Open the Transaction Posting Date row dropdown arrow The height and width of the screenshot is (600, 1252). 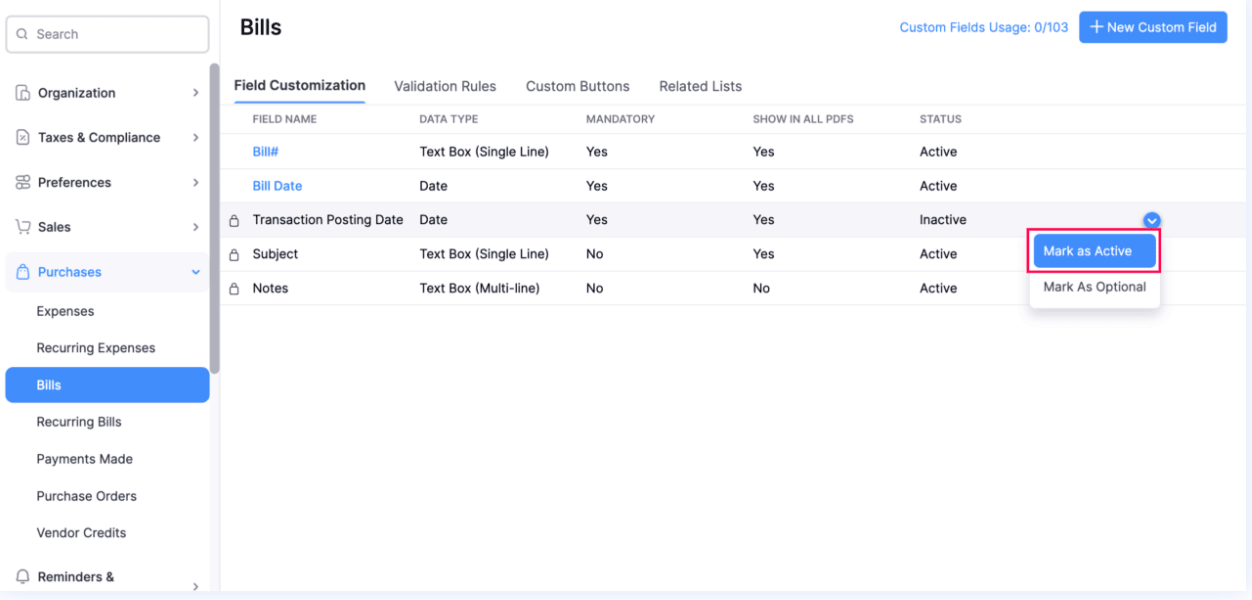pos(1152,221)
